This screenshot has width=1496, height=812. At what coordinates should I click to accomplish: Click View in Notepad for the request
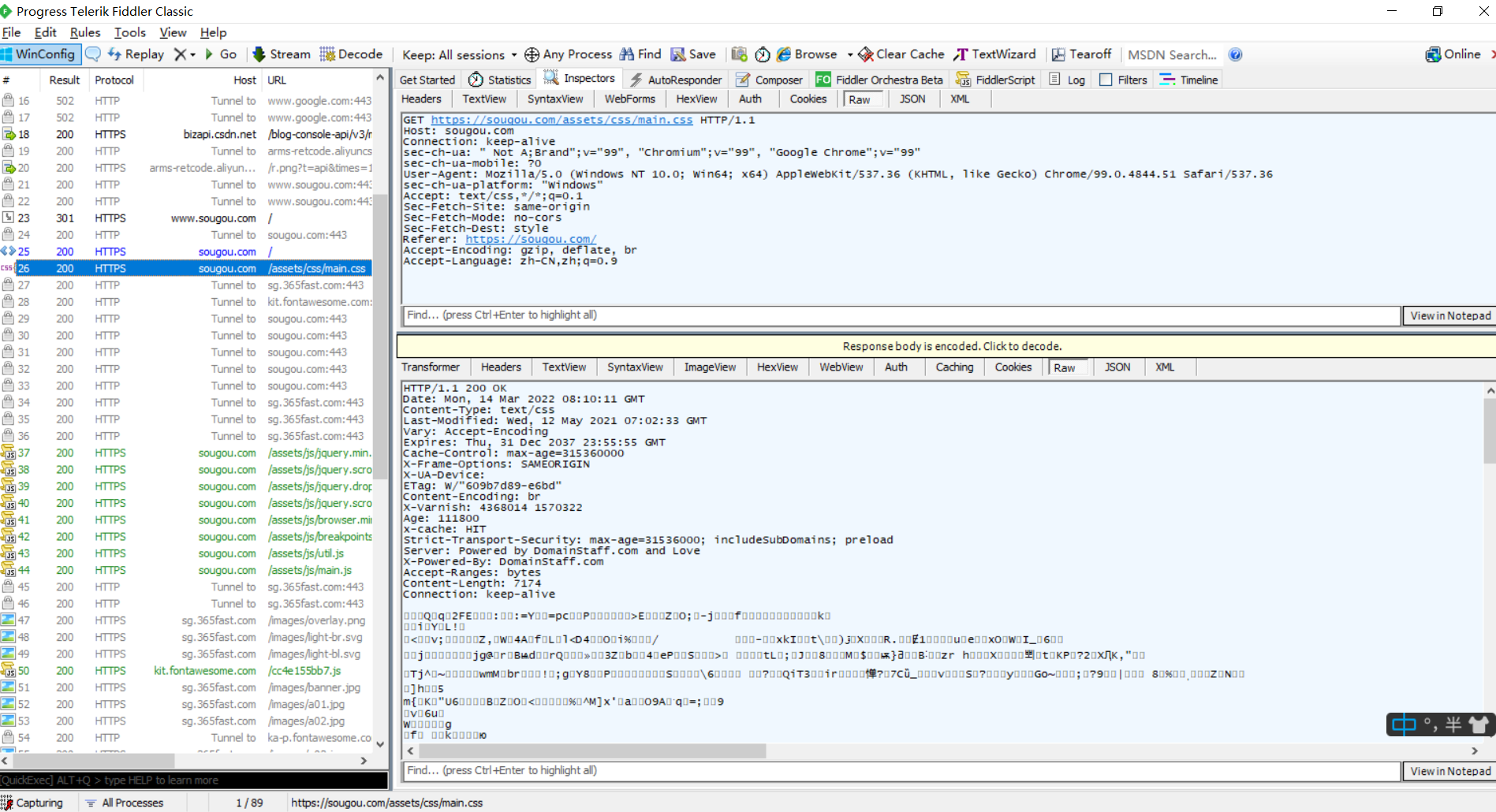click(x=1449, y=315)
